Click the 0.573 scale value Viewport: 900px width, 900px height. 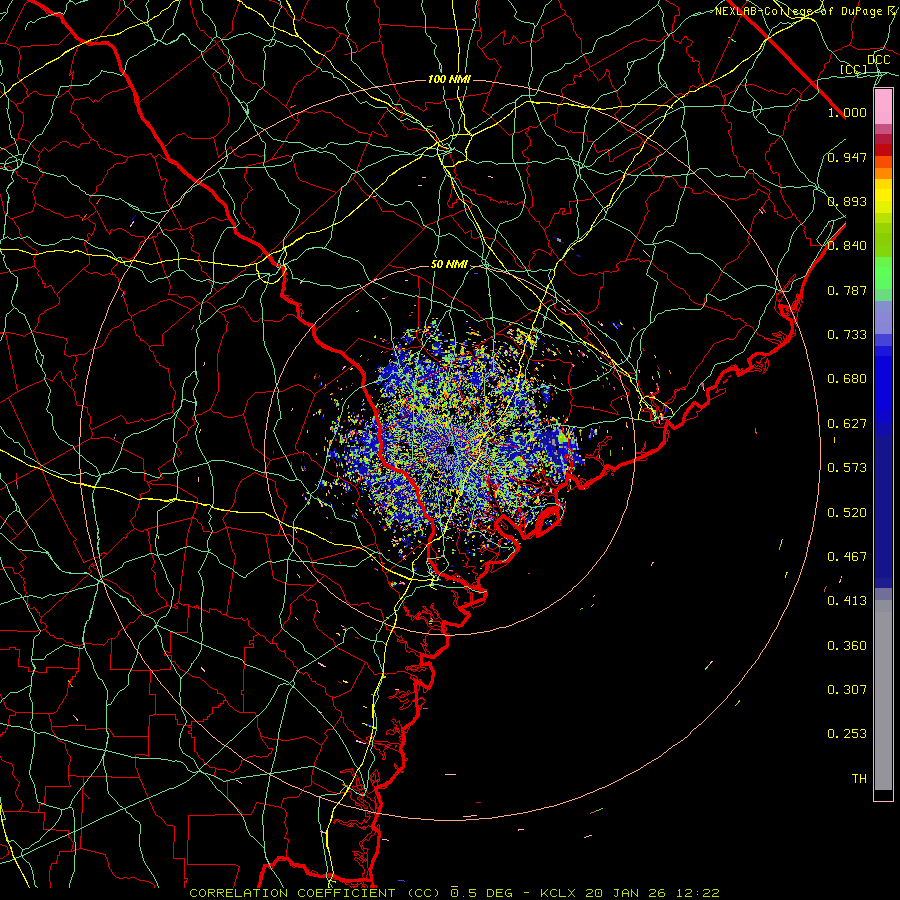tap(847, 468)
